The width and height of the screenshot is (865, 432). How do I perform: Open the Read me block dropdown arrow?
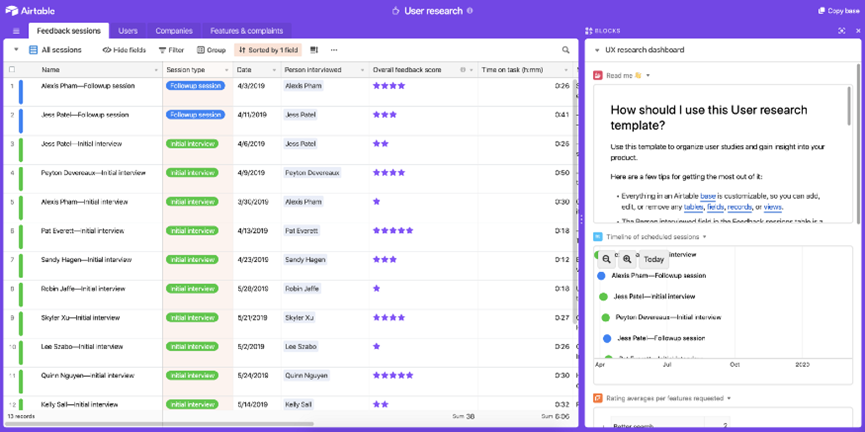pos(648,75)
